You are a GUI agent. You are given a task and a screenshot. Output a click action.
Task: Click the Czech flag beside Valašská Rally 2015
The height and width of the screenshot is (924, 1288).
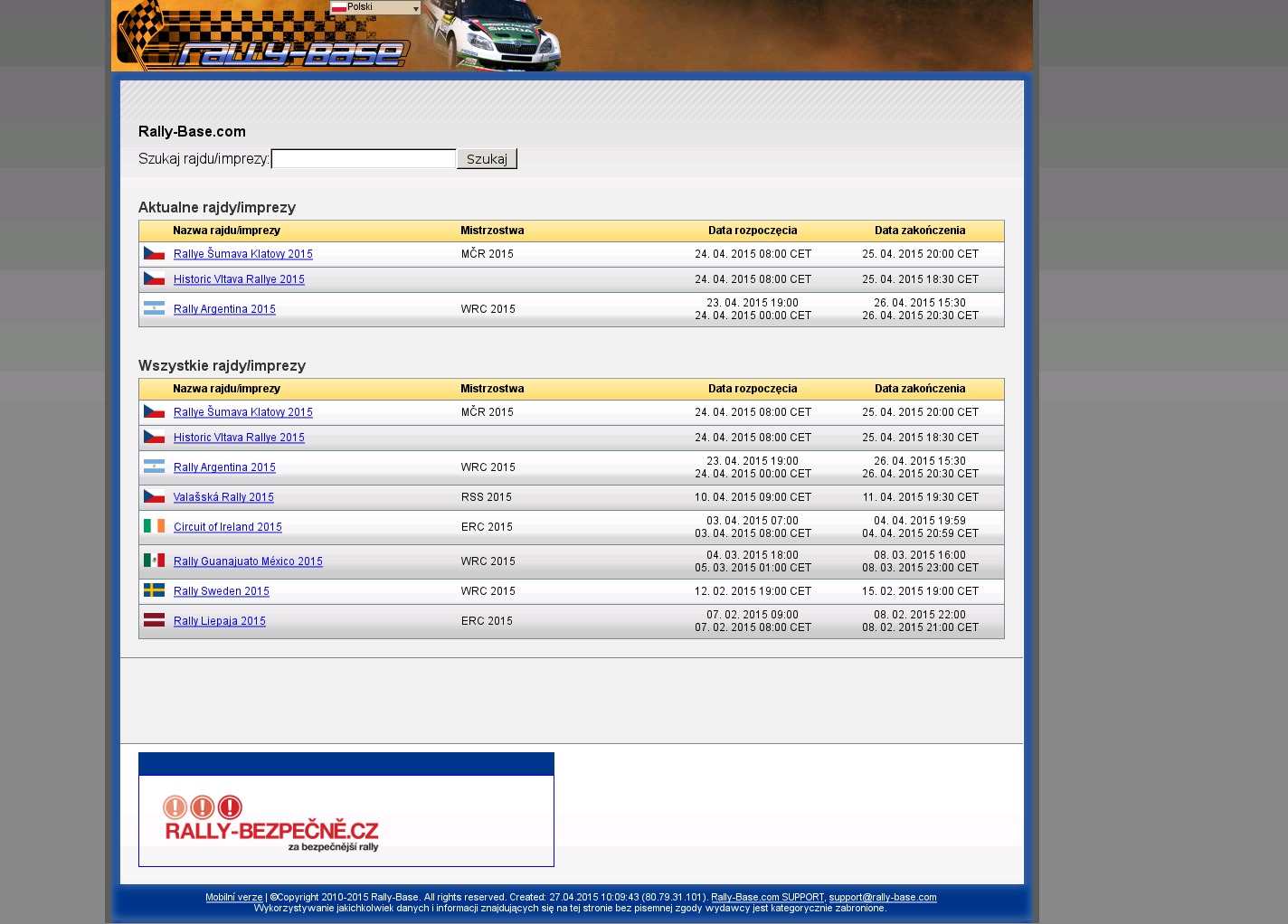(154, 496)
